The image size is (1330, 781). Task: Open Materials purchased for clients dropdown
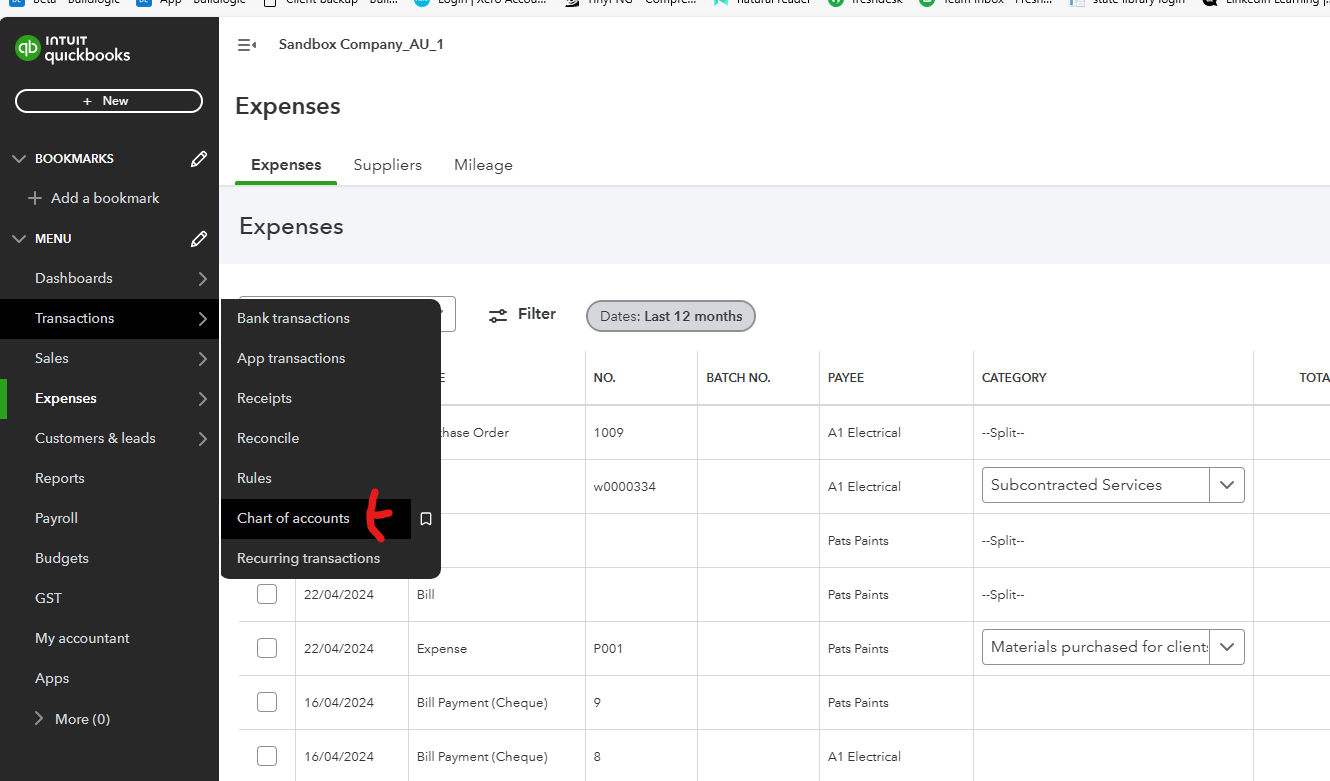coord(1227,647)
